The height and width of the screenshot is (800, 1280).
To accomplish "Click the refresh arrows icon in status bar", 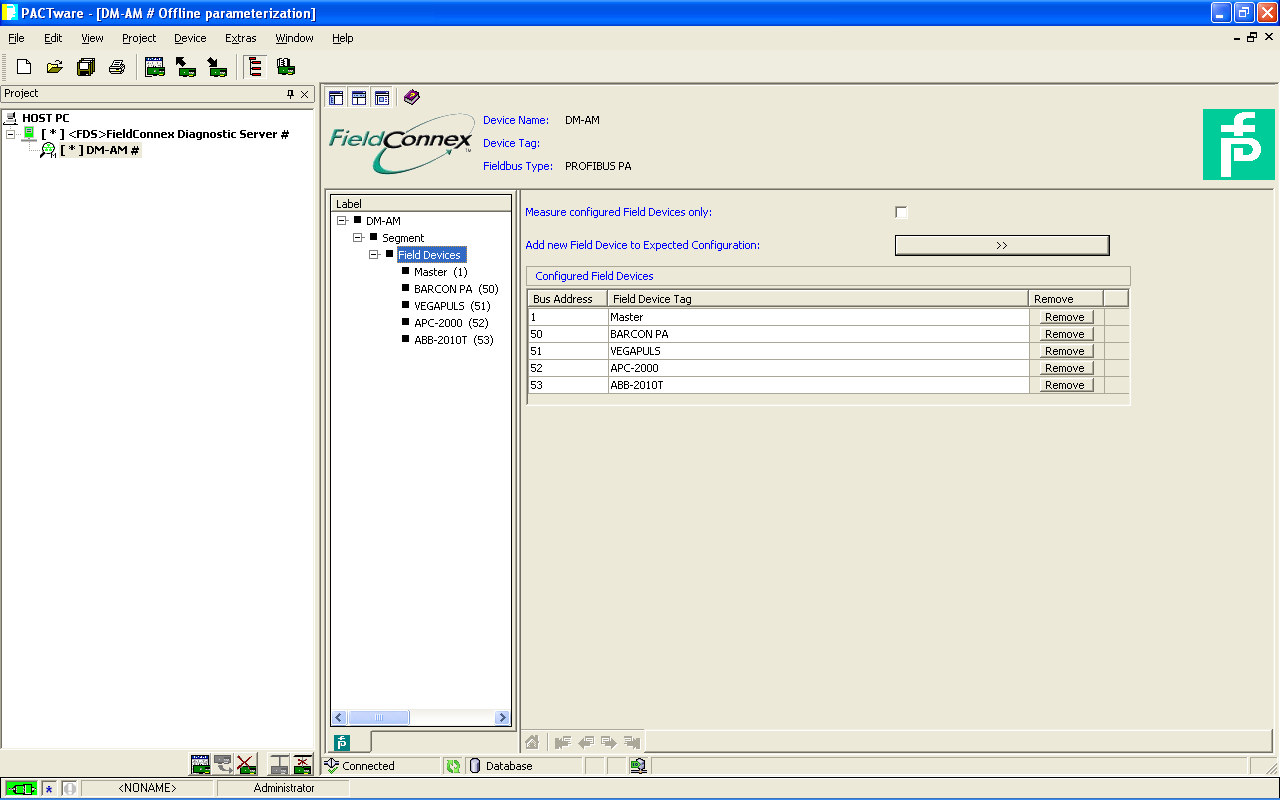I will pos(453,766).
